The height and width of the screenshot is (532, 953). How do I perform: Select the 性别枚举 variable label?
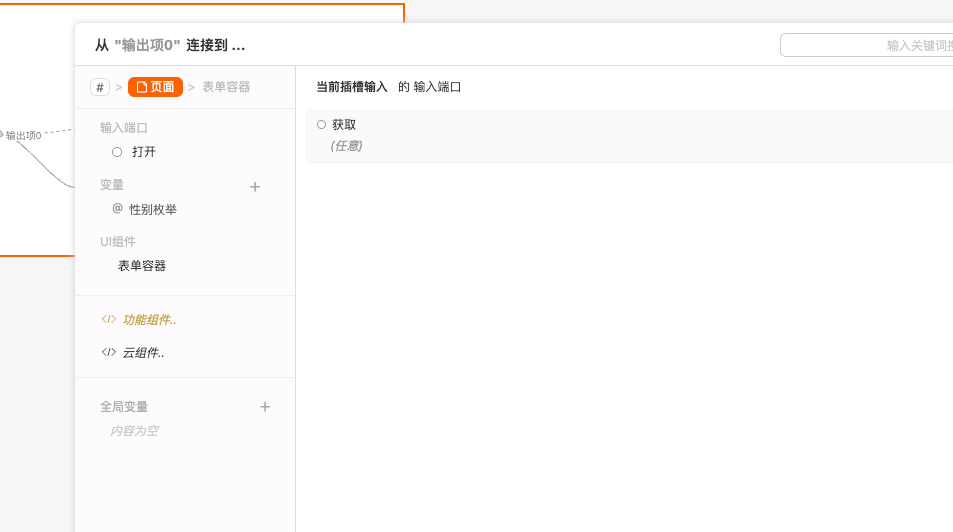[153, 210]
